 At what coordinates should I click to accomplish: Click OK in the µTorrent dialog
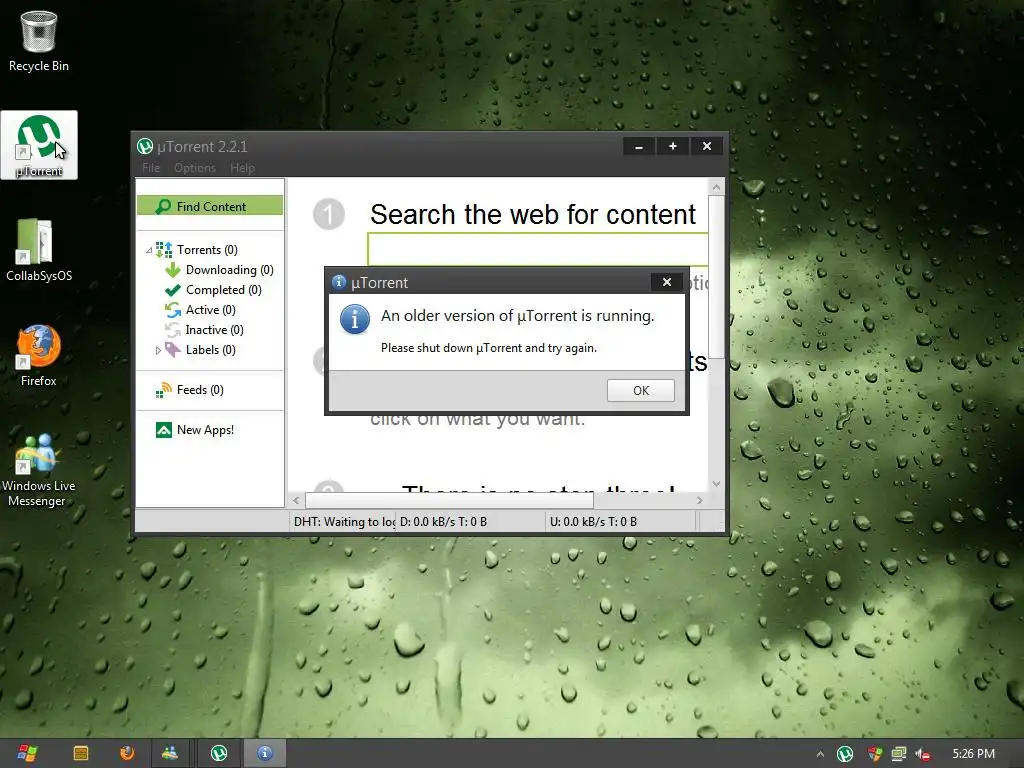tap(640, 391)
